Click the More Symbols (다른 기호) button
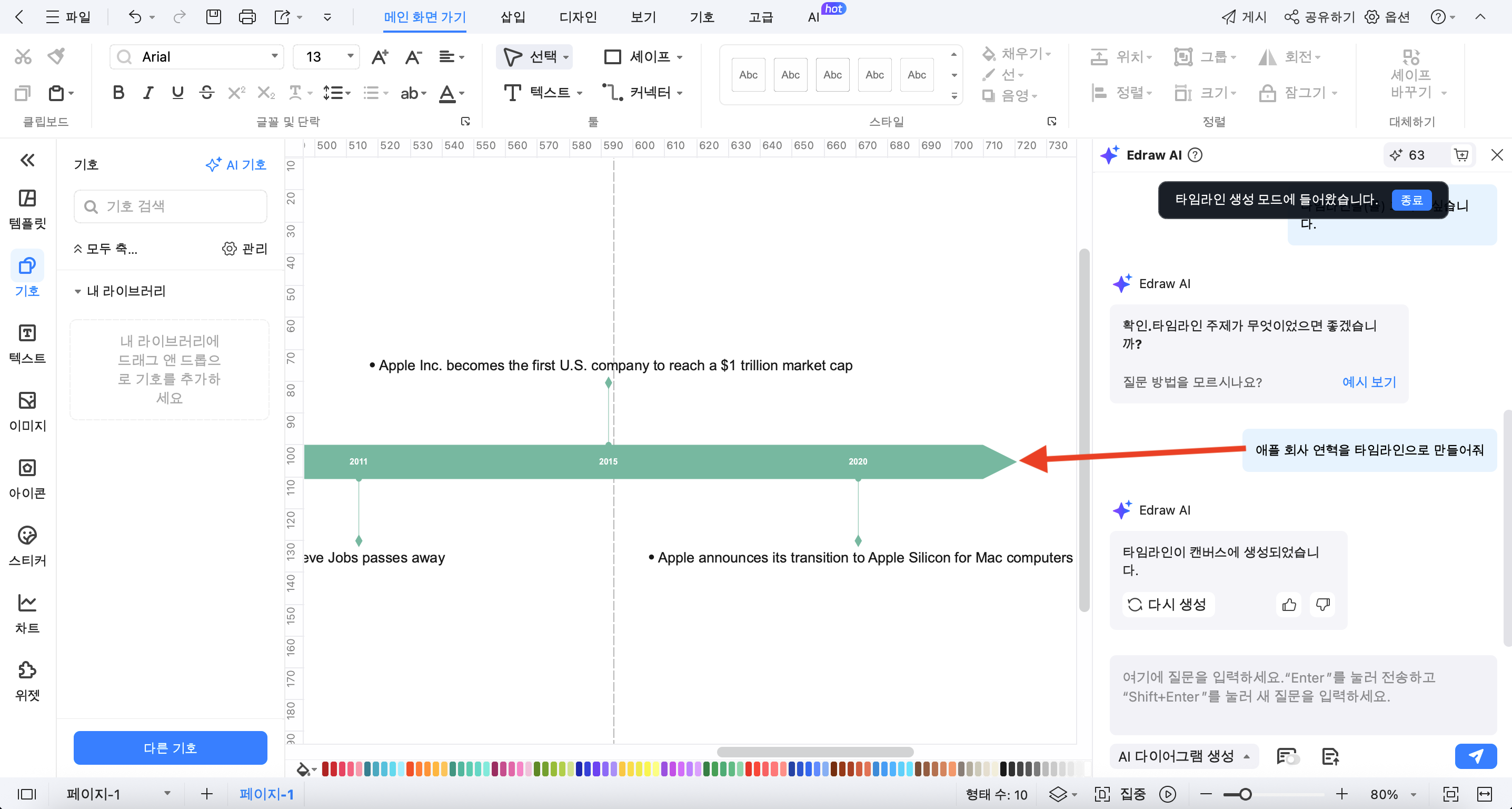The width and height of the screenshot is (1512, 809). (x=170, y=748)
